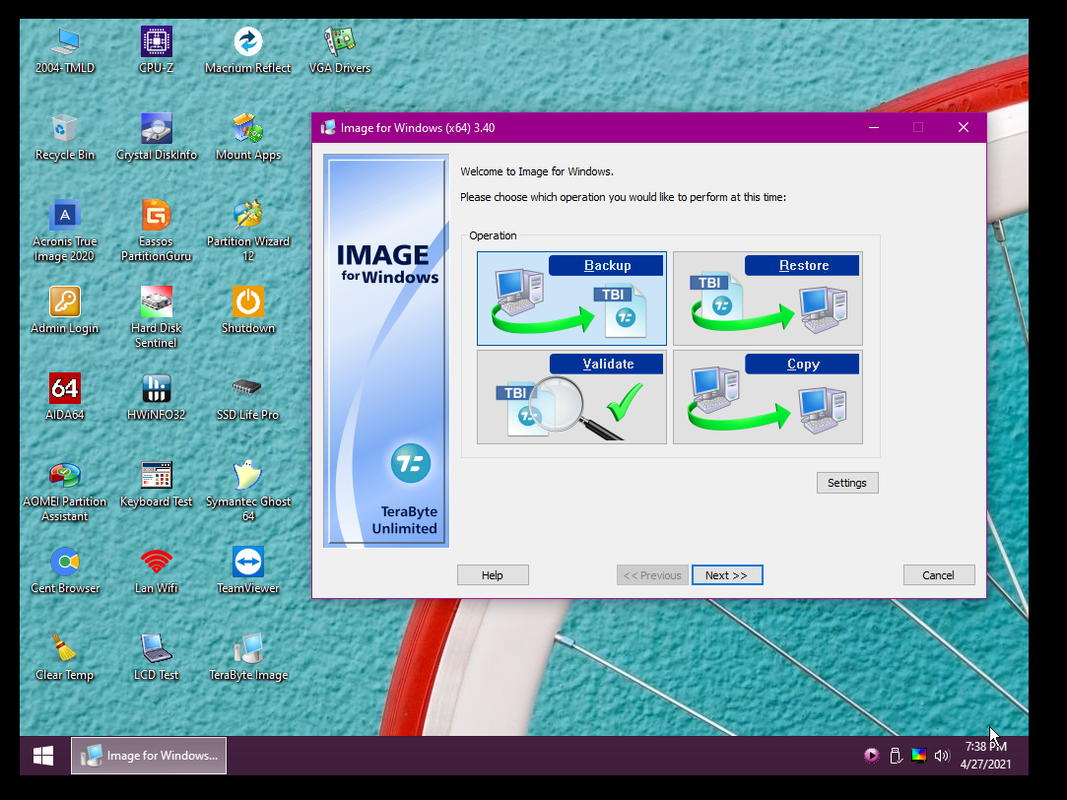The height and width of the screenshot is (800, 1067).
Task: Choose the Validate operation tile
Action: click(572, 397)
